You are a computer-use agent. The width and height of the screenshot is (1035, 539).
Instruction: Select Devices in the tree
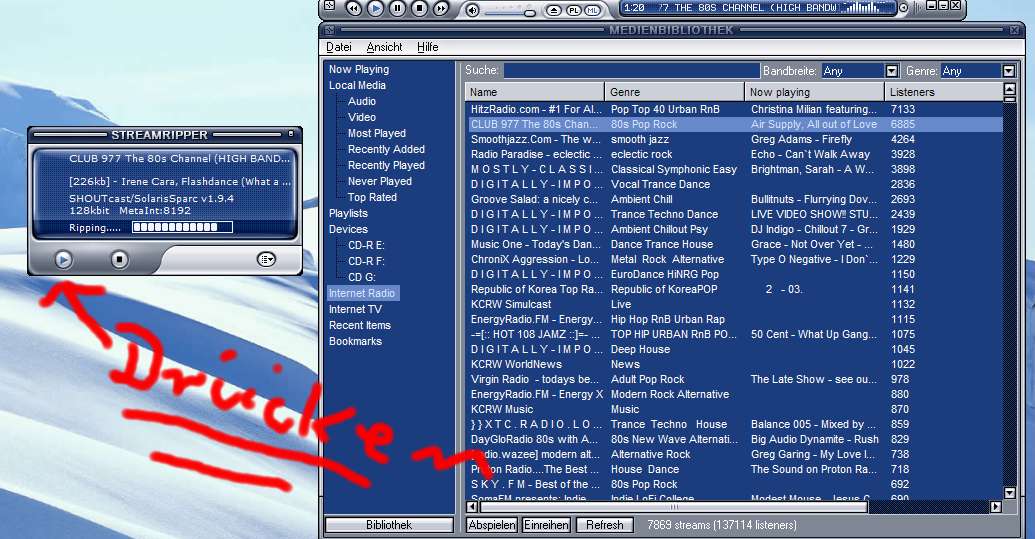[x=349, y=229]
